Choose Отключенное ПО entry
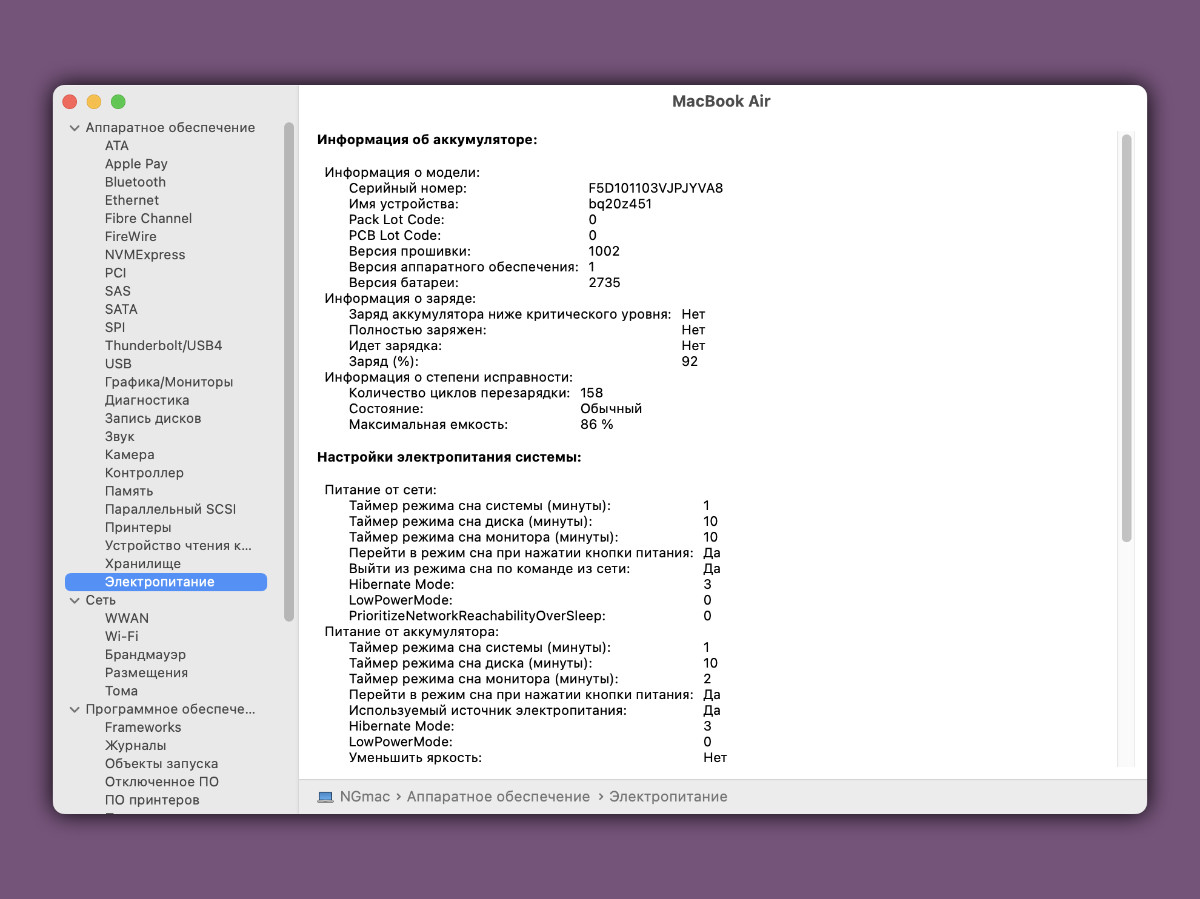This screenshot has height=899, width=1200. (162, 782)
